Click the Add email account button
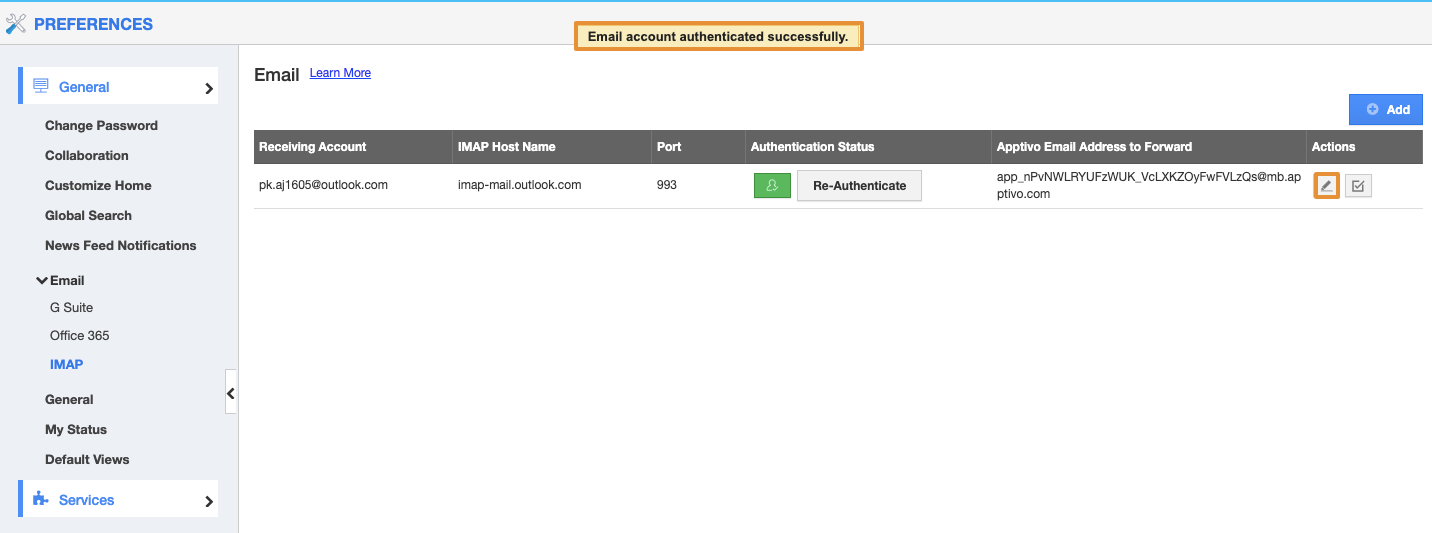 point(1385,109)
